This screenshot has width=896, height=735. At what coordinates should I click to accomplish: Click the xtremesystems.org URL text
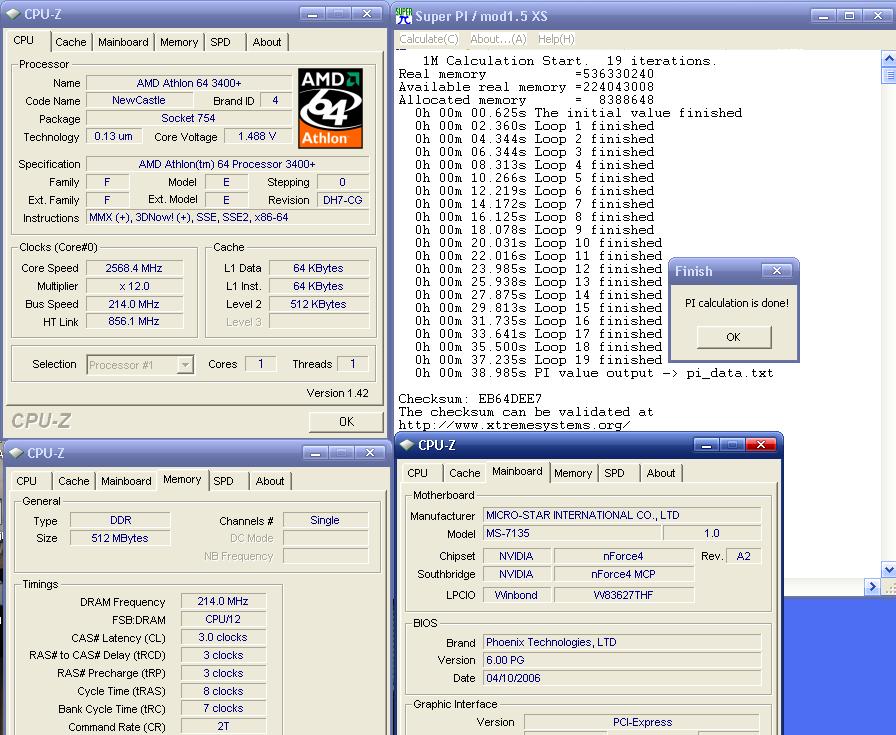514,425
